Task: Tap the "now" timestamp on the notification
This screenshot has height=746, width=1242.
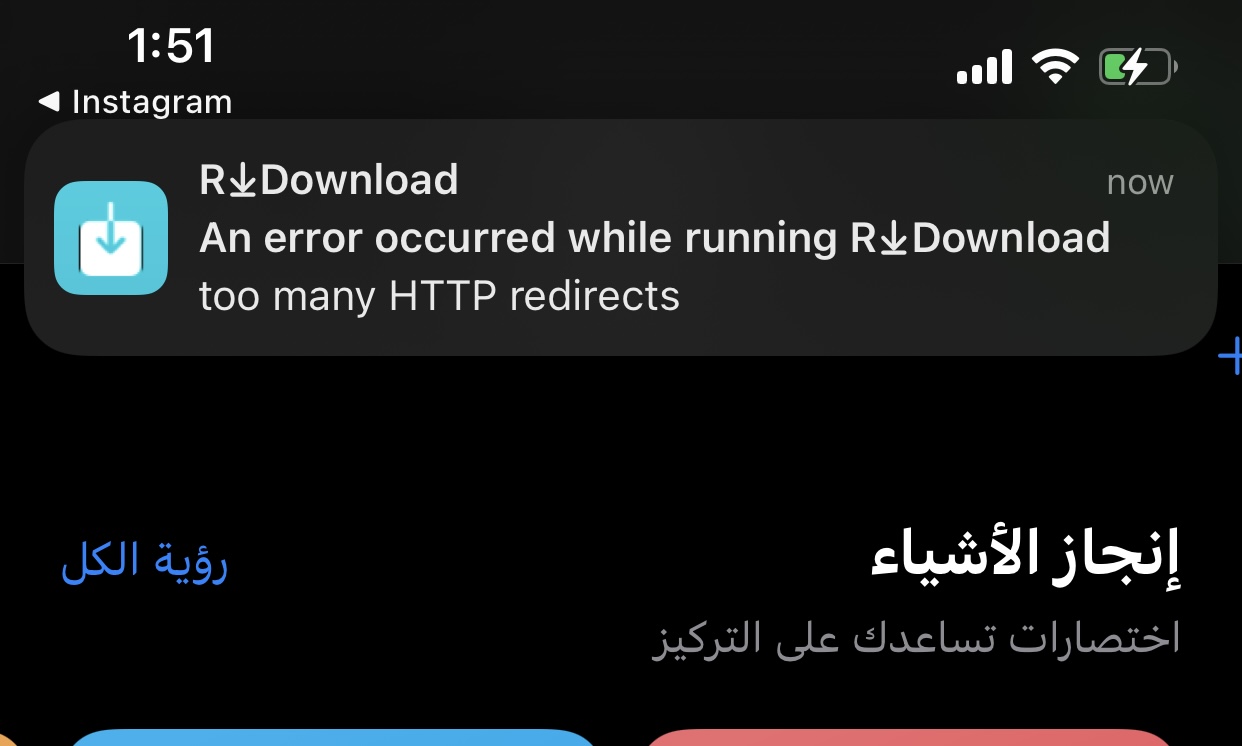Action: pyautogui.click(x=1140, y=183)
